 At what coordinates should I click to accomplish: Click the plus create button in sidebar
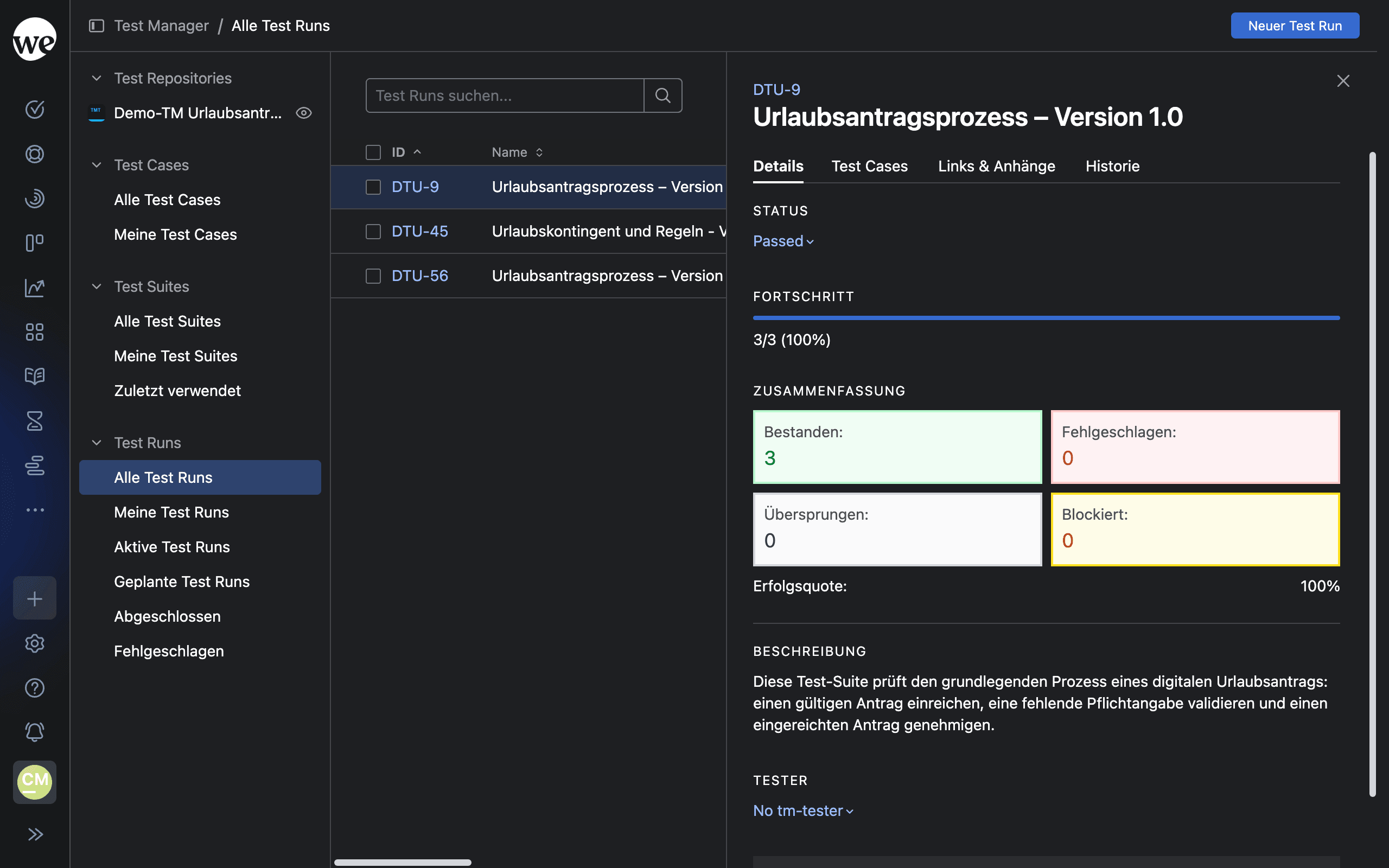click(x=34, y=598)
